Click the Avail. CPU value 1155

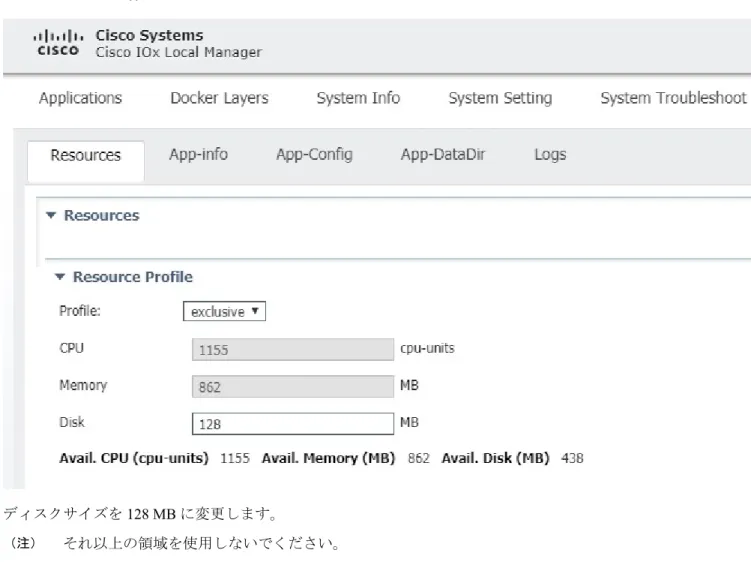tap(235, 458)
